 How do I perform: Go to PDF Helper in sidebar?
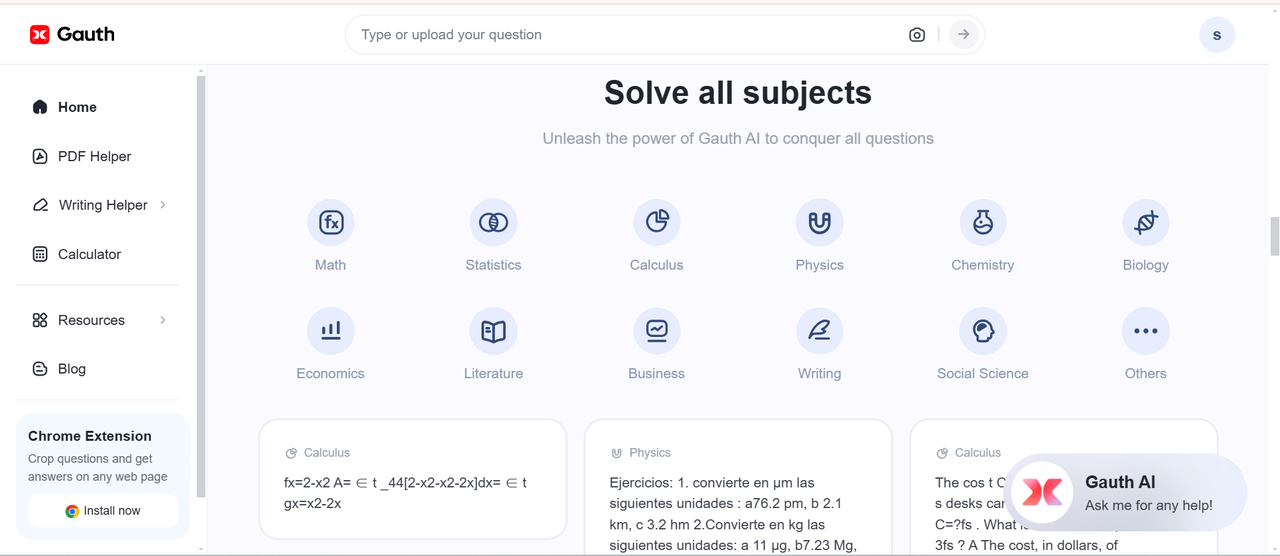[94, 156]
